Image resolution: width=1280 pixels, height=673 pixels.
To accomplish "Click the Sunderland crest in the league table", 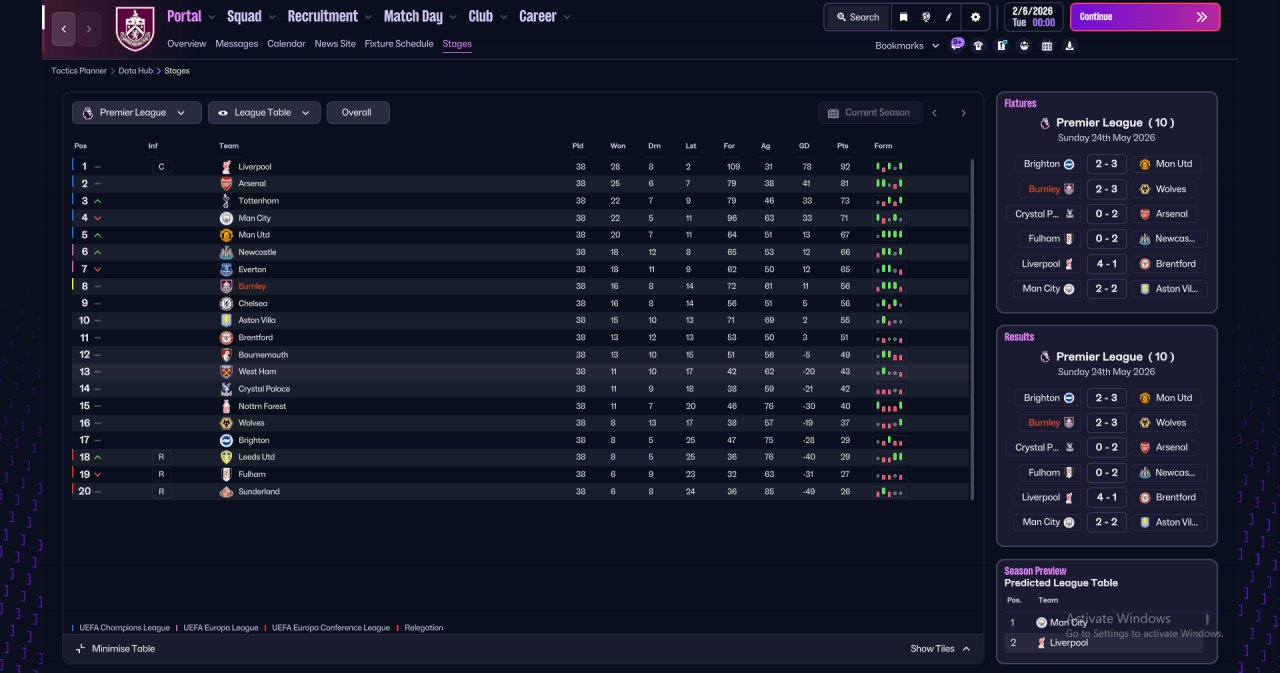I will coord(227,491).
